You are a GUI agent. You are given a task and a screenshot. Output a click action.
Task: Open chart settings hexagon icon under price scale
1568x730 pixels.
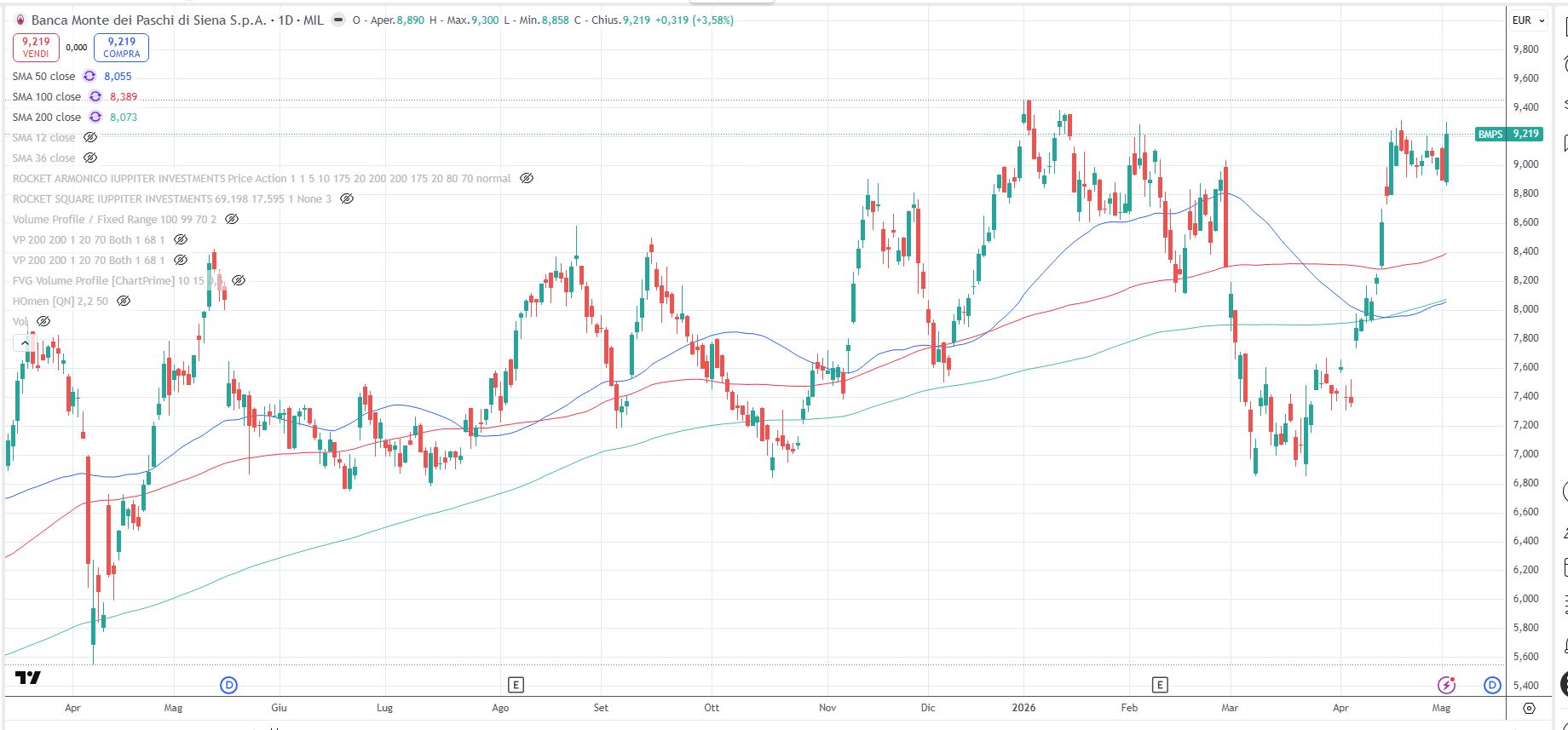pyautogui.click(x=1530, y=708)
